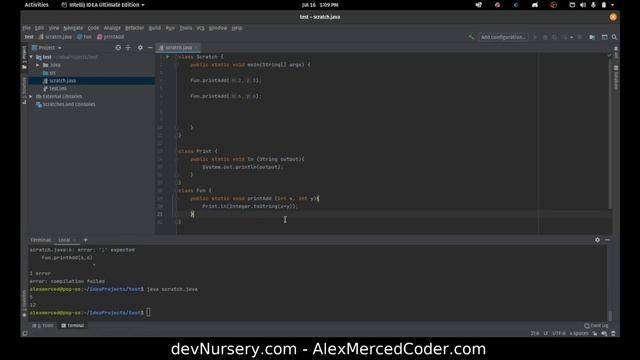640x360 pixels.
Task: Toggle the Favorites tool window side tab
Action: pos(24,304)
